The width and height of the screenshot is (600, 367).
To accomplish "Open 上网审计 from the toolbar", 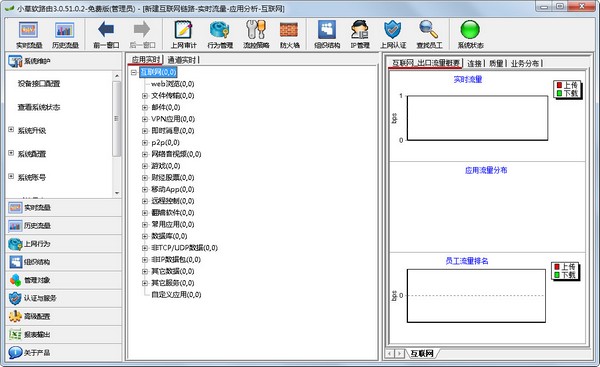I will tap(183, 35).
